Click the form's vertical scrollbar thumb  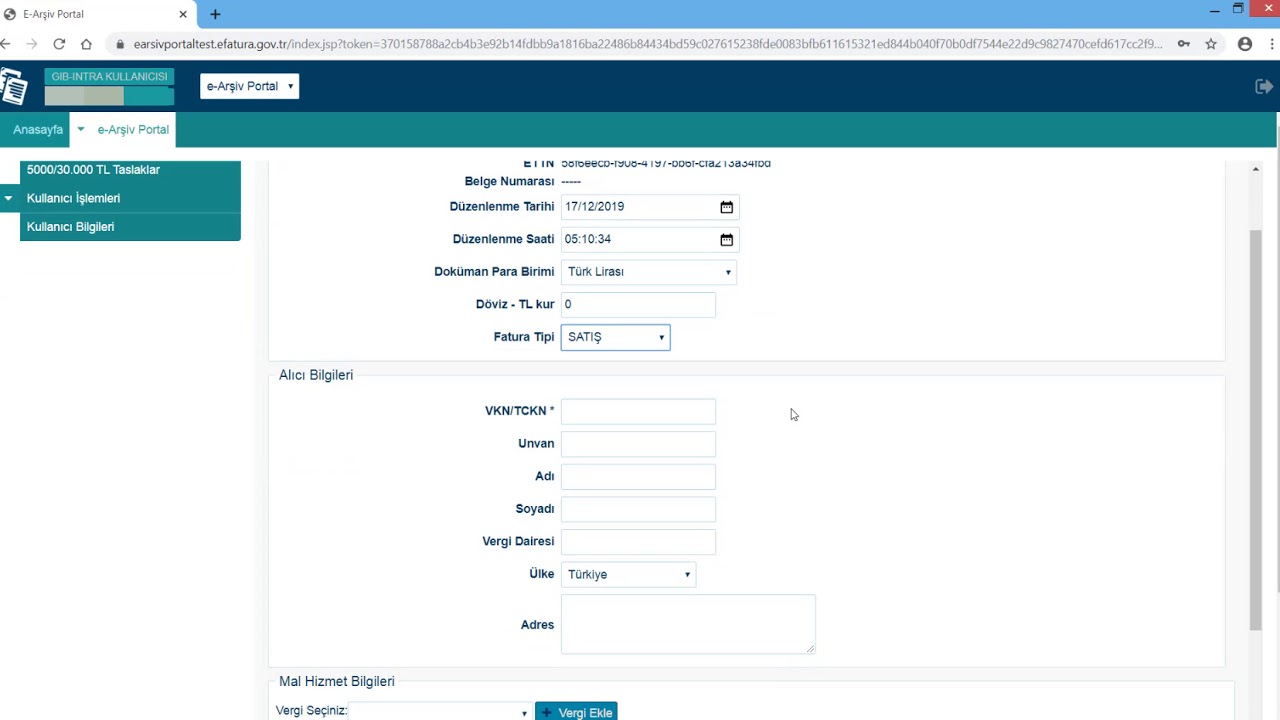1256,430
